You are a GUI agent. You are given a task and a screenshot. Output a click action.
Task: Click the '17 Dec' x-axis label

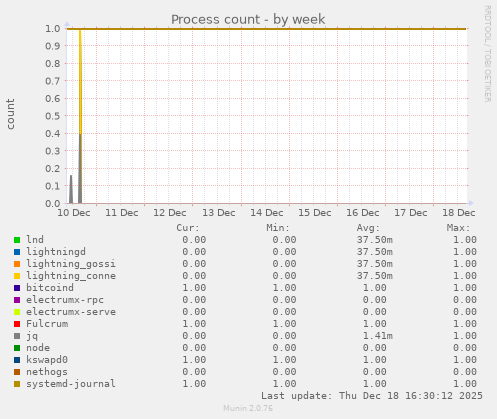(411, 213)
